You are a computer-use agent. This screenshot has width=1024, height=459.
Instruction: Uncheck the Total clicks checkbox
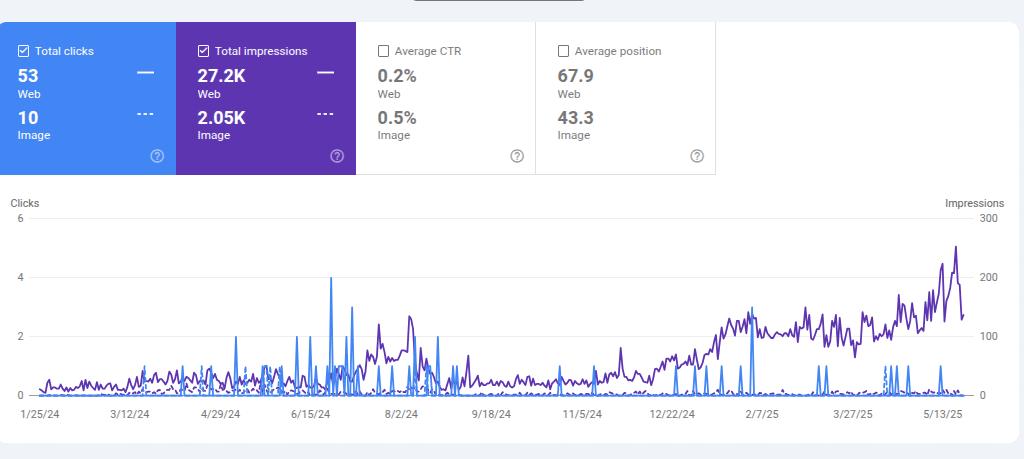point(24,51)
